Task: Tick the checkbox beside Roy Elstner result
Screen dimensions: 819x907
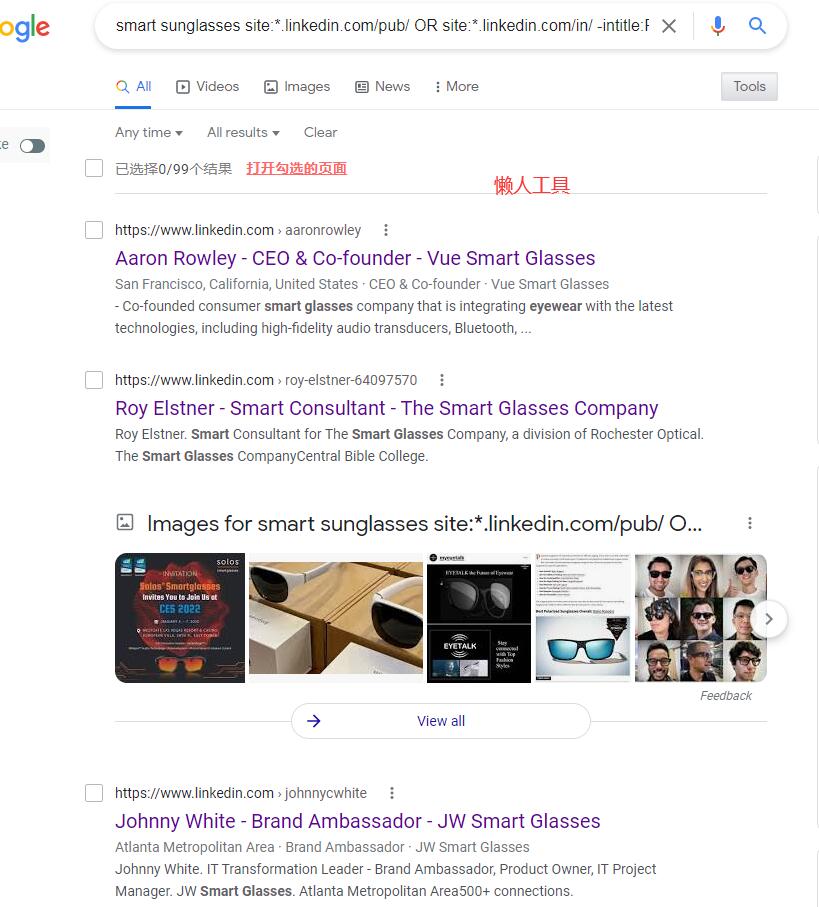Action: tap(94, 380)
